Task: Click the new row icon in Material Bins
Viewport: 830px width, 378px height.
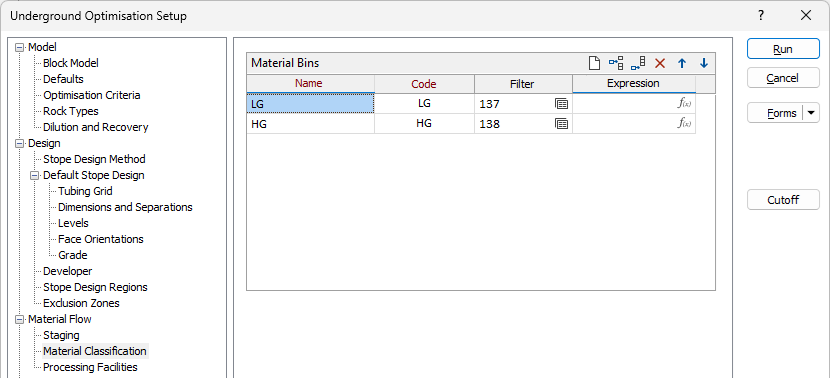Action: (594, 64)
